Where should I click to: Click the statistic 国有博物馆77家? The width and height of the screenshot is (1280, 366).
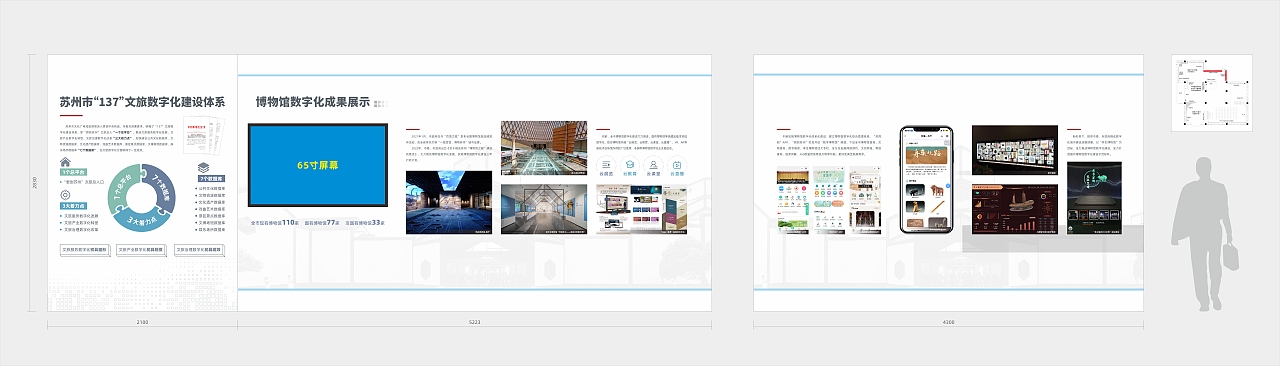pos(323,223)
